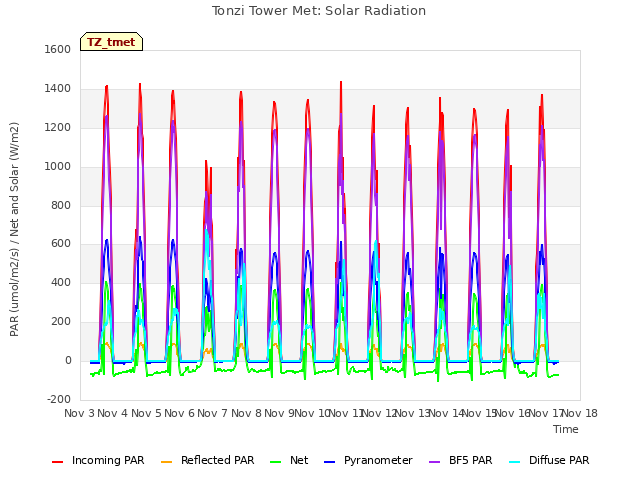Viewport: 640px width, 480px height.
Task: Click the 800 y-axis tick label
Action: pos(61,205)
